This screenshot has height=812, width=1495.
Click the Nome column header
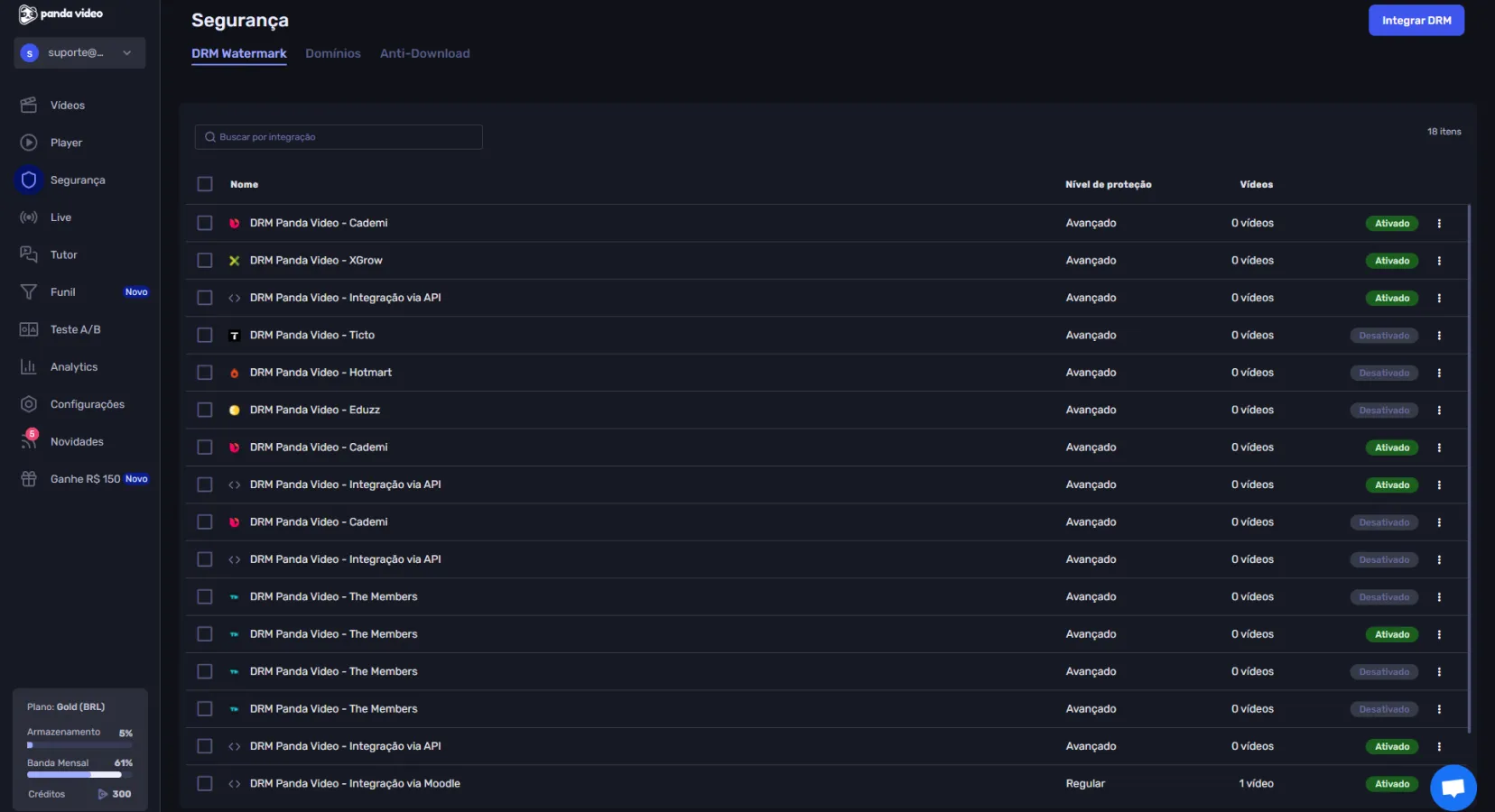pyautogui.click(x=244, y=185)
